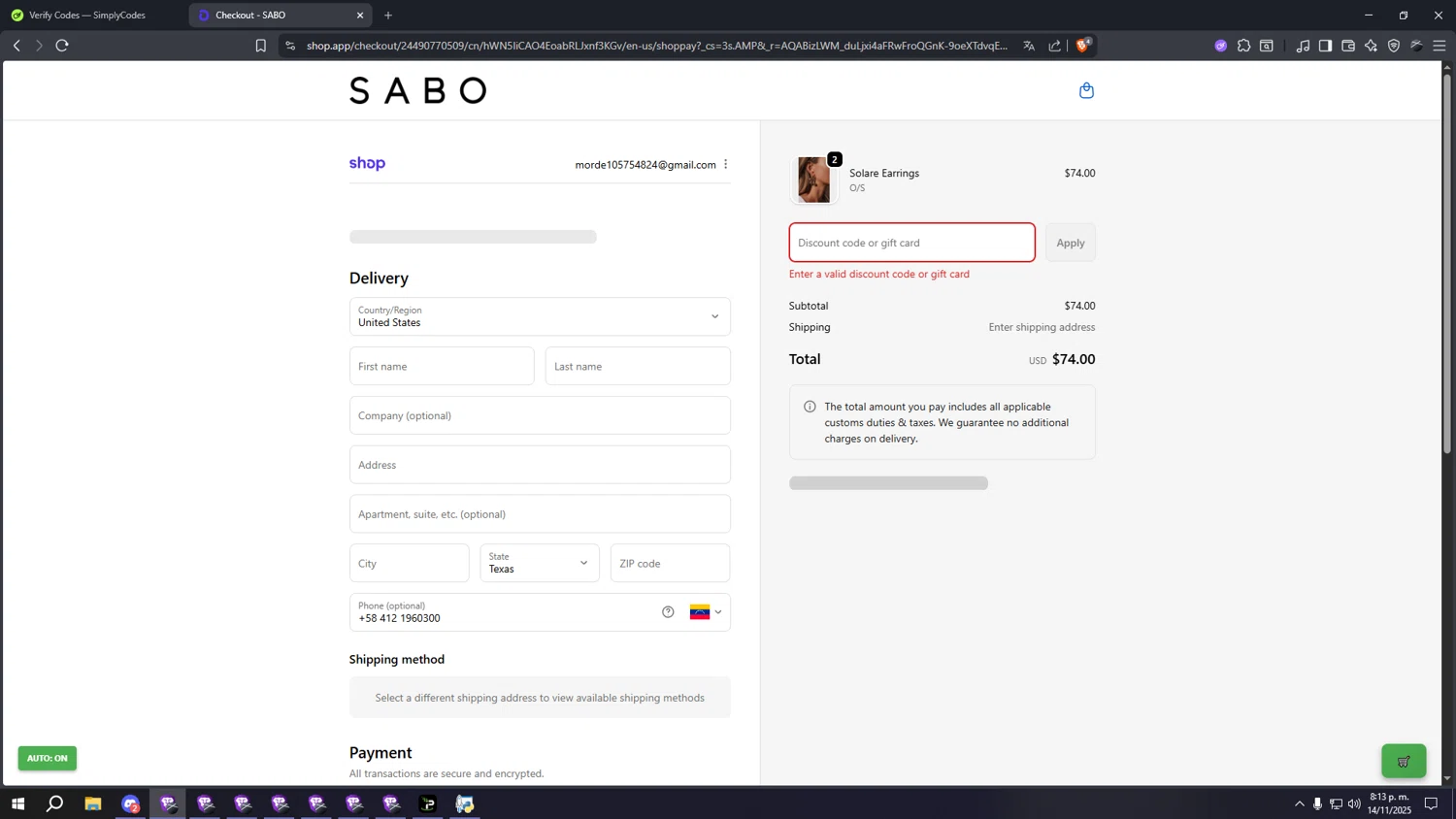Click the phone number help question icon
Viewport: 1456px width, 819px height.
click(x=668, y=611)
